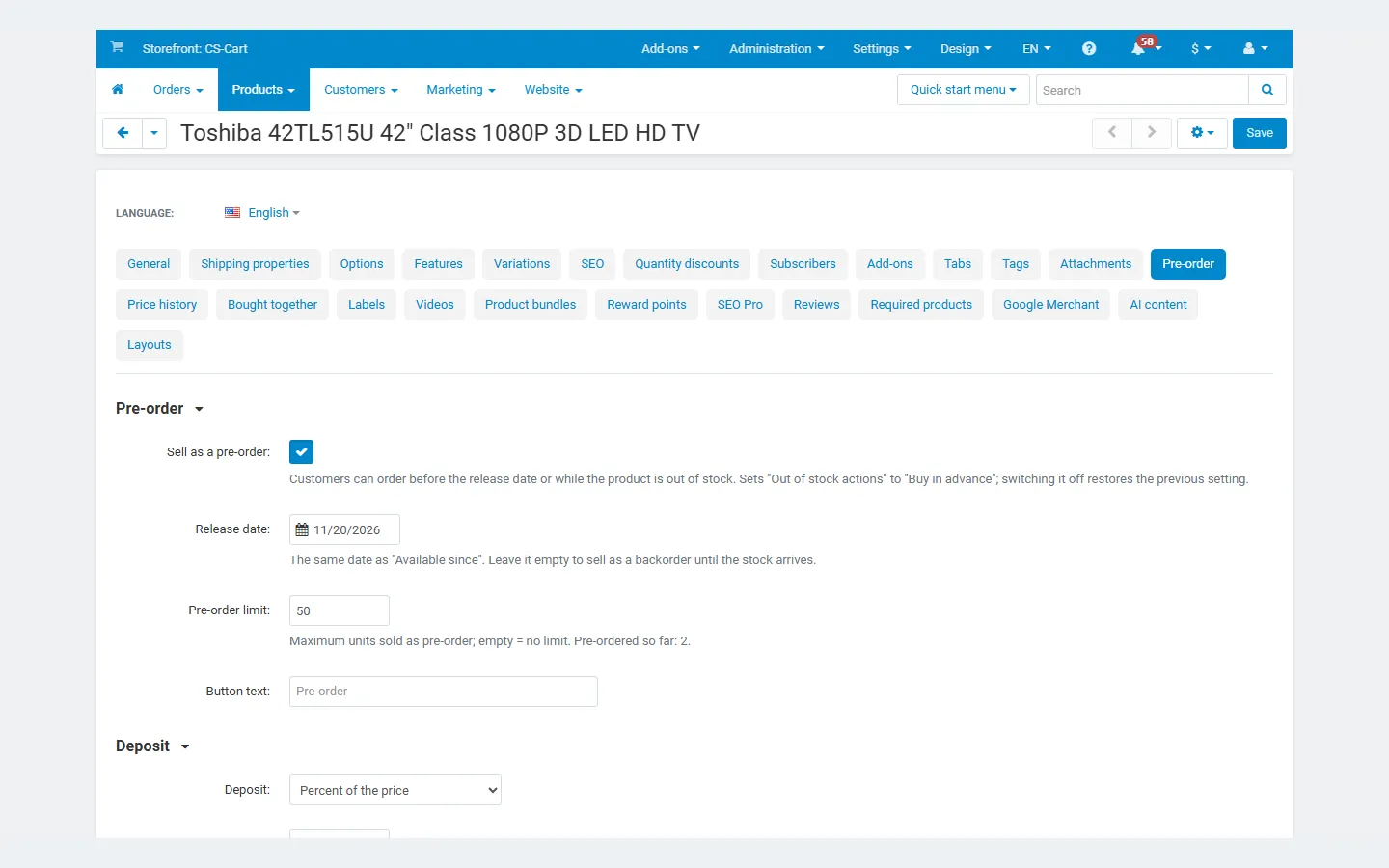This screenshot has width=1389, height=868.
Task: Open the currency dollar dropdown
Action: 1201,48
